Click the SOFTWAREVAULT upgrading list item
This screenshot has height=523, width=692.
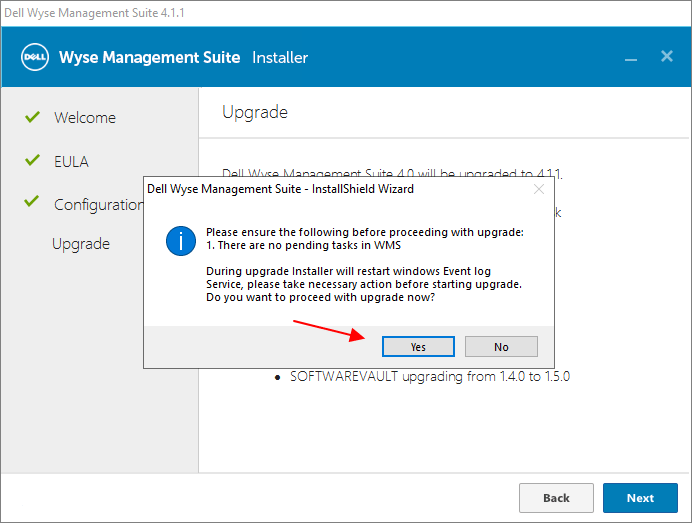coord(430,376)
